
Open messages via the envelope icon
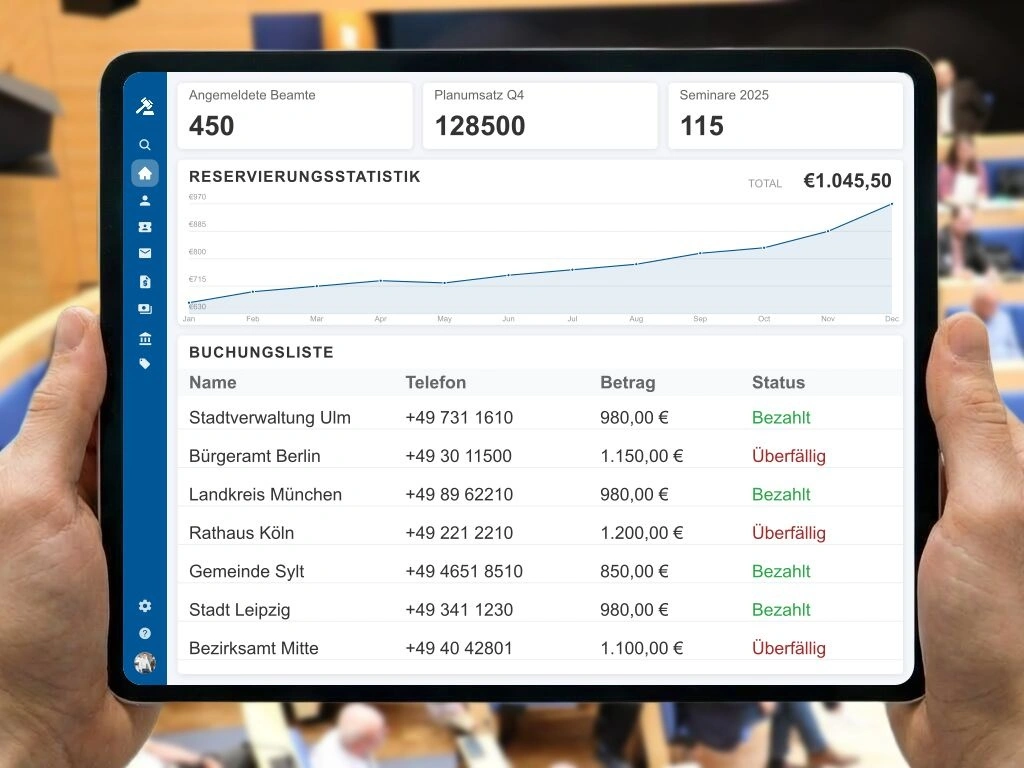pyautogui.click(x=145, y=254)
